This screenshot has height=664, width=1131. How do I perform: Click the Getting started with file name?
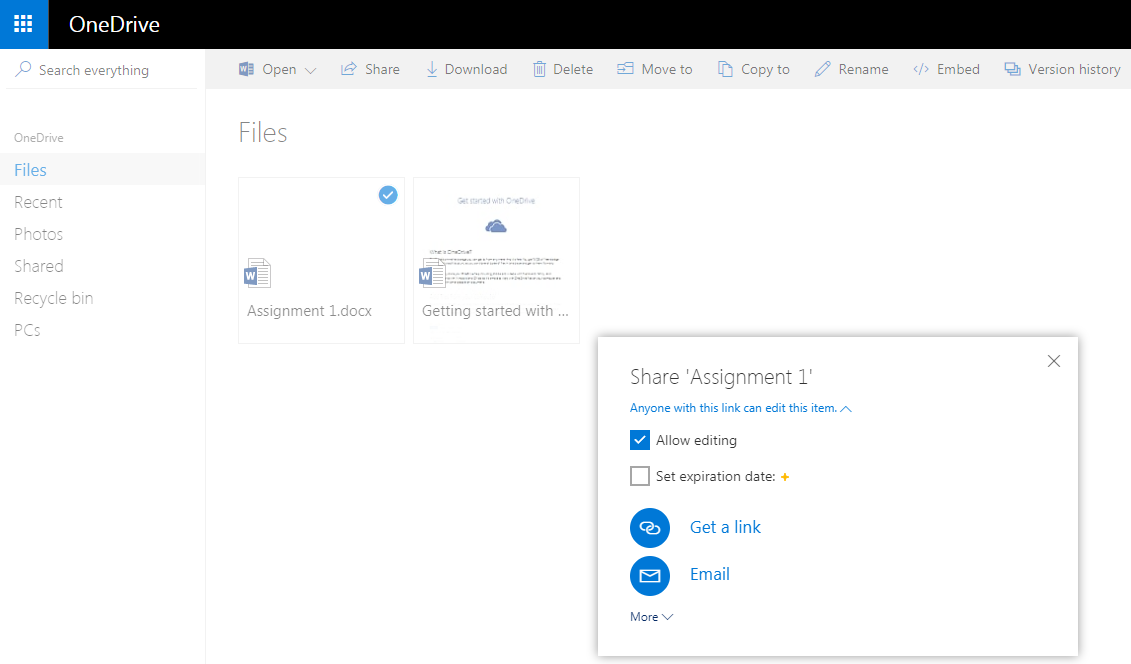pos(496,311)
